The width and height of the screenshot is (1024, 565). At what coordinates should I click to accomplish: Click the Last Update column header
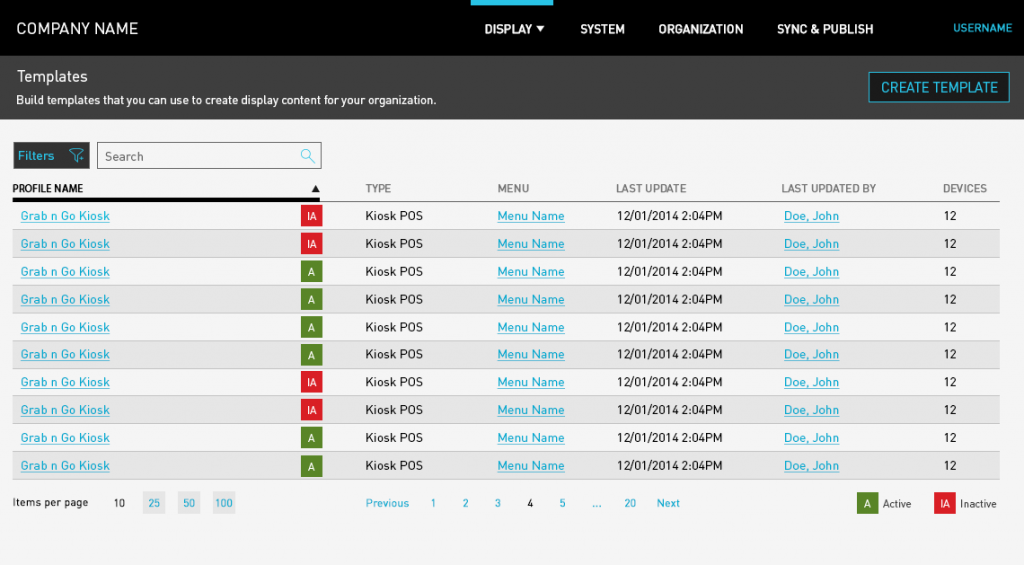click(x=650, y=188)
